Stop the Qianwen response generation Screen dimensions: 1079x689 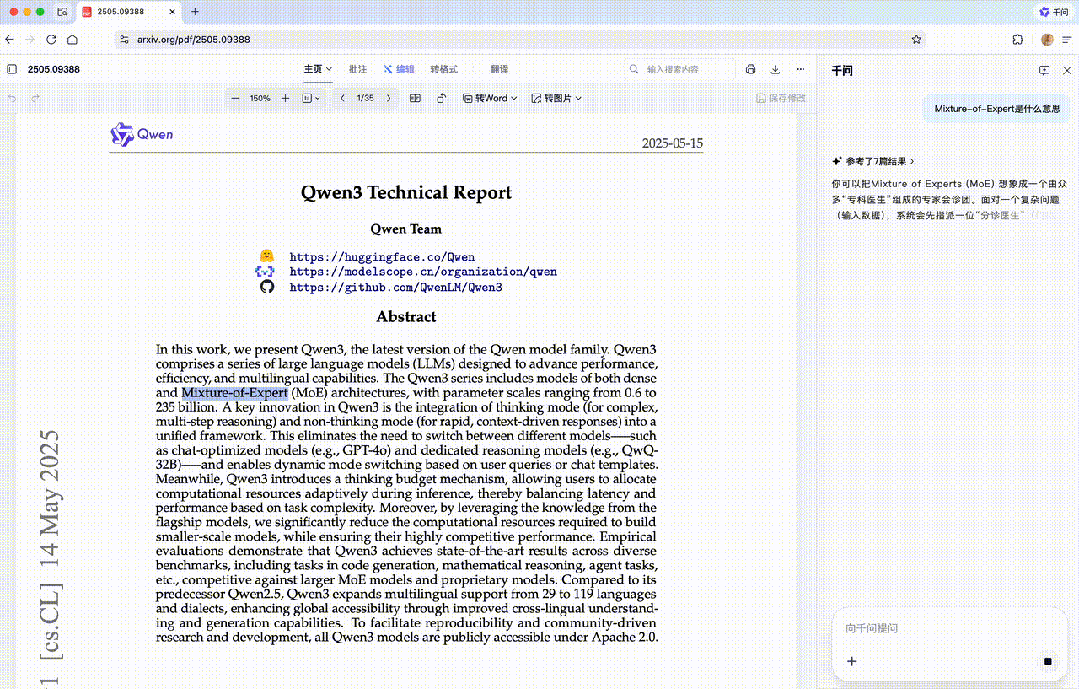[x=1047, y=661]
